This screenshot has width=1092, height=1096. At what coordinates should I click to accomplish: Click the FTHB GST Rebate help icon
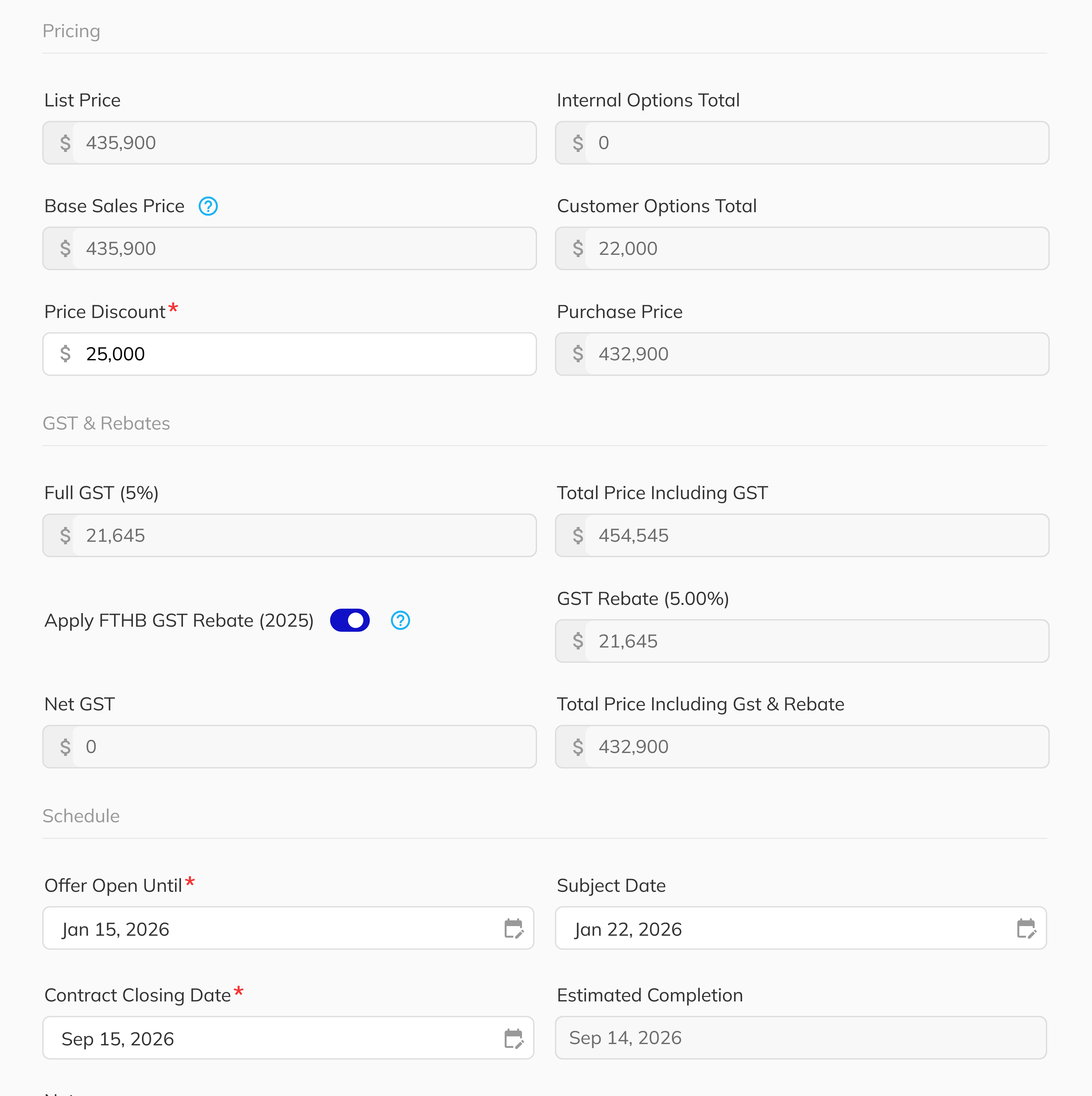[x=400, y=620]
